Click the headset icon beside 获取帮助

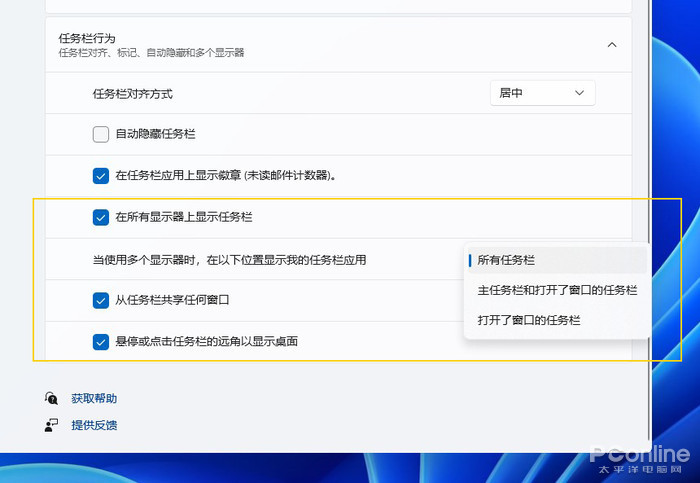click(51, 398)
